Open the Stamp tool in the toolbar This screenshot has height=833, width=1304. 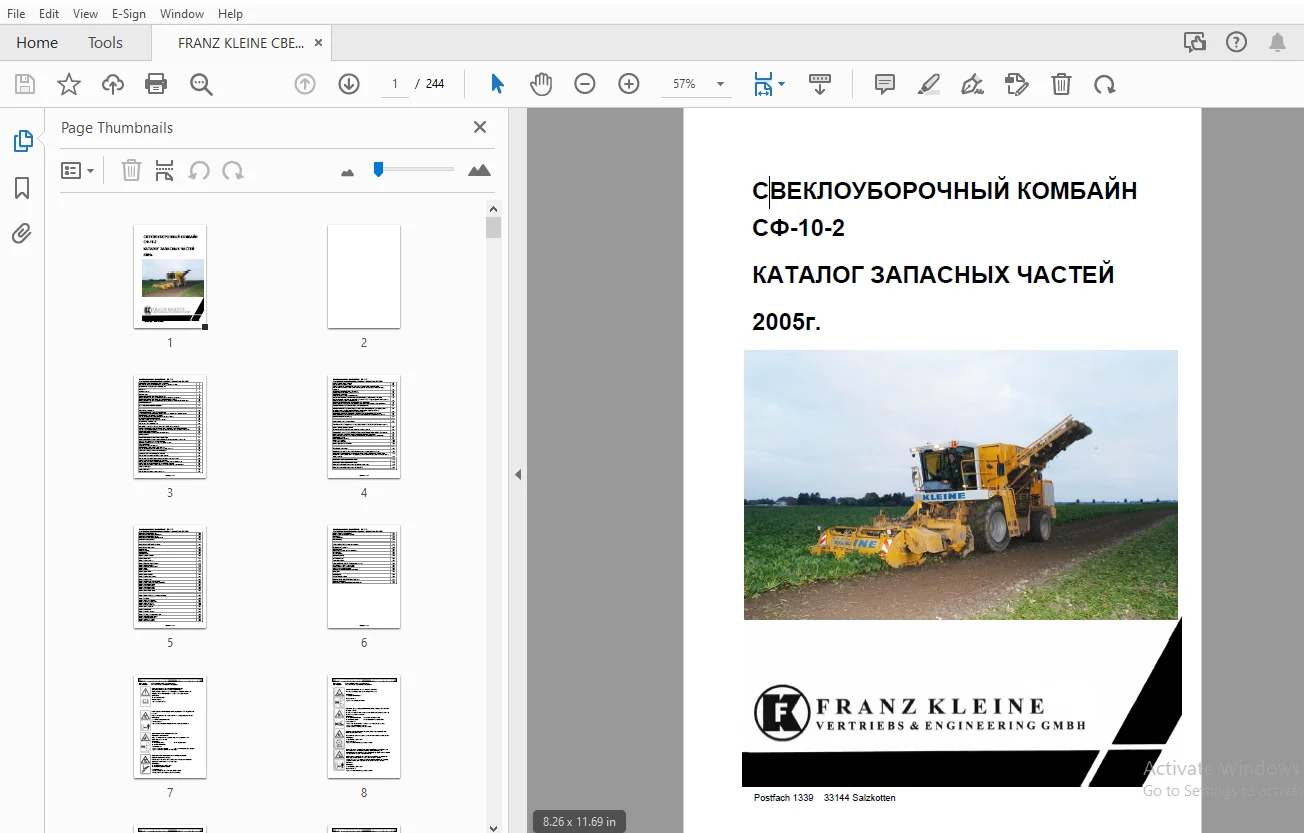(1017, 84)
